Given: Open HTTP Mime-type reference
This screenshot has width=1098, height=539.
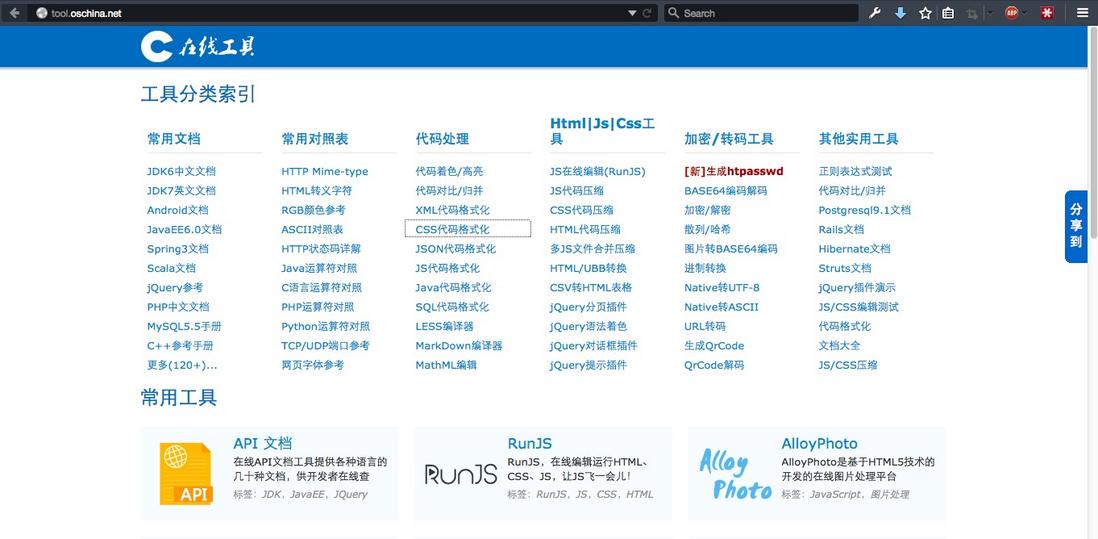Looking at the screenshot, I should coord(325,172).
